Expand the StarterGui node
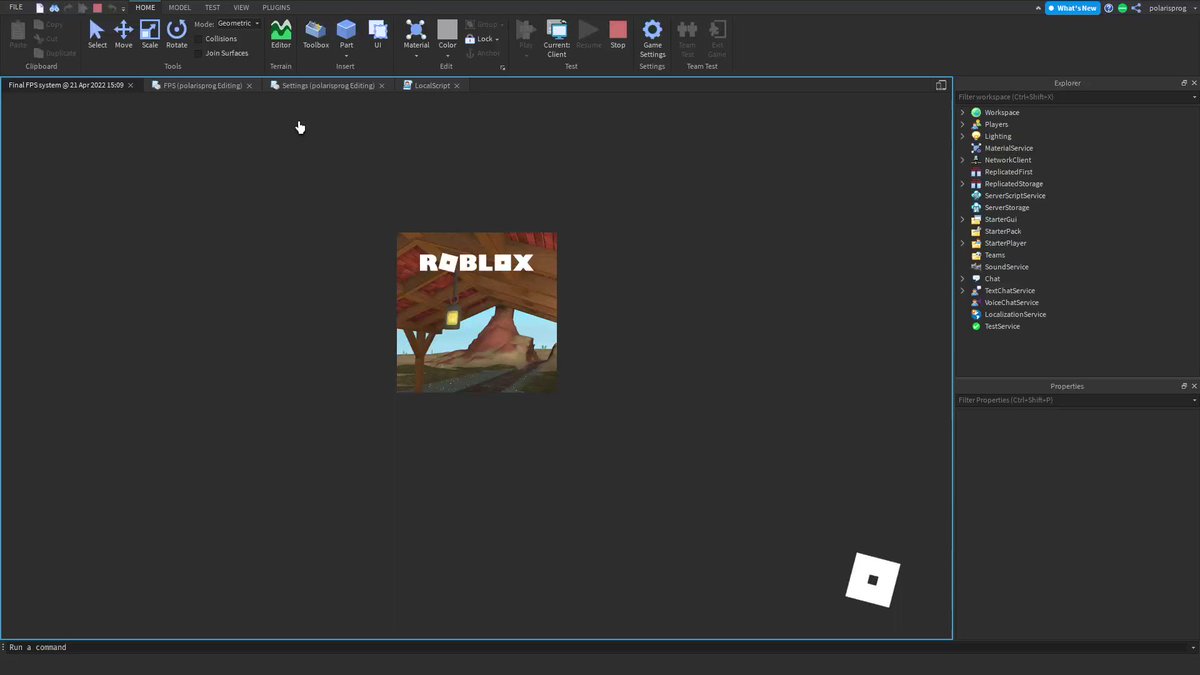The width and height of the screenshot is (1200, 675). click(963, 219)
